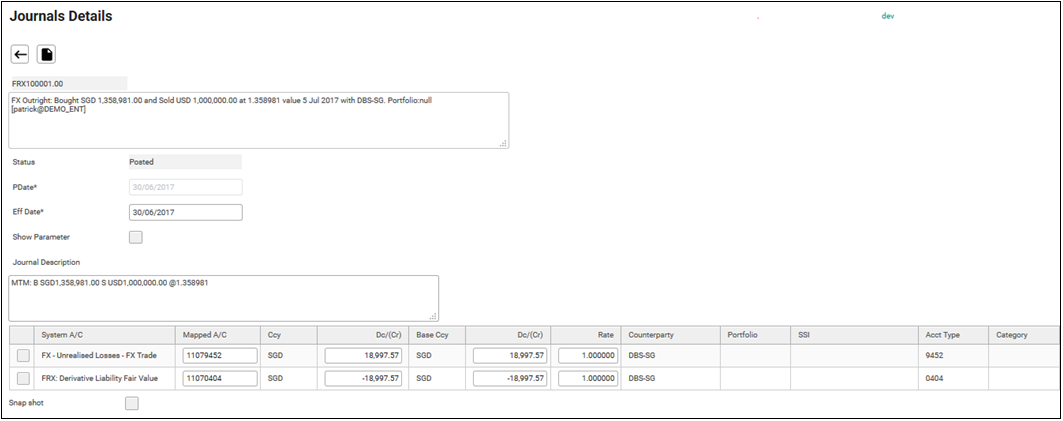Select the Derivative Liability Fair Value row checkbox

pyautogui.click(x=23, y=379)
